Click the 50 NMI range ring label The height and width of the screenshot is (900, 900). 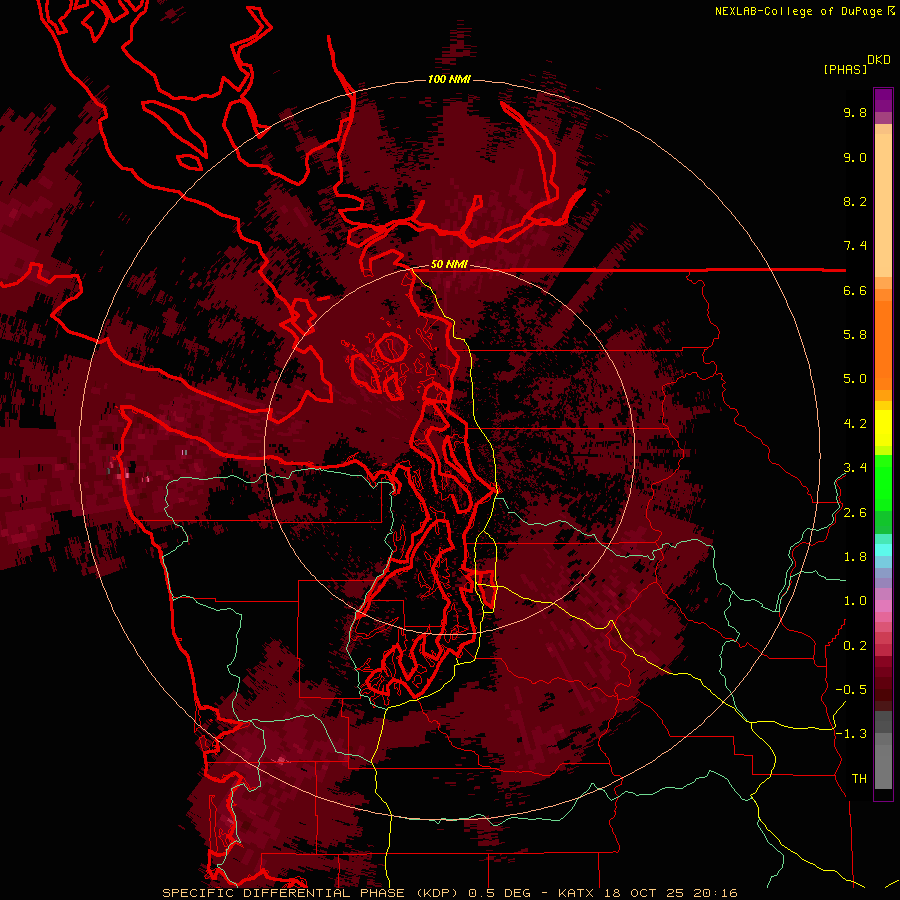[x=449, y=264]
